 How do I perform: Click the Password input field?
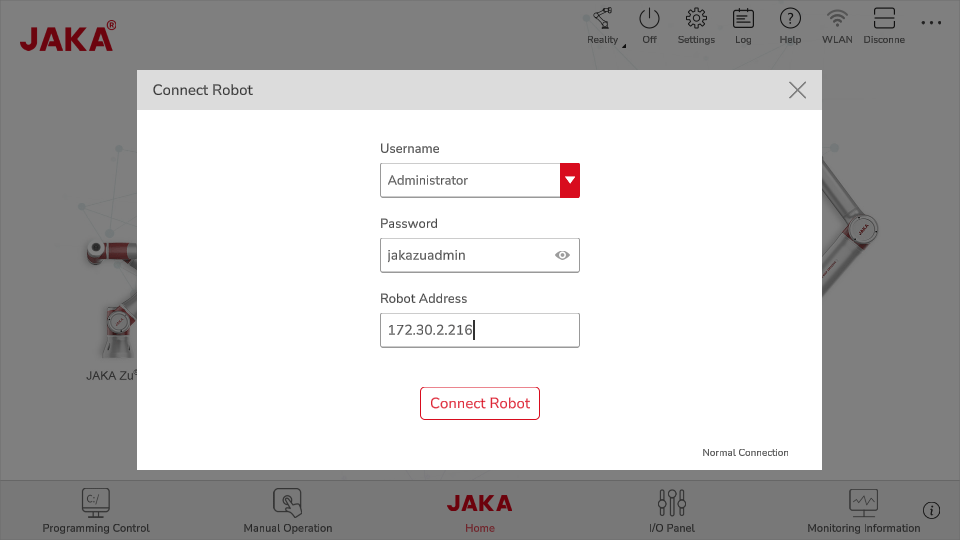point(479,255)
